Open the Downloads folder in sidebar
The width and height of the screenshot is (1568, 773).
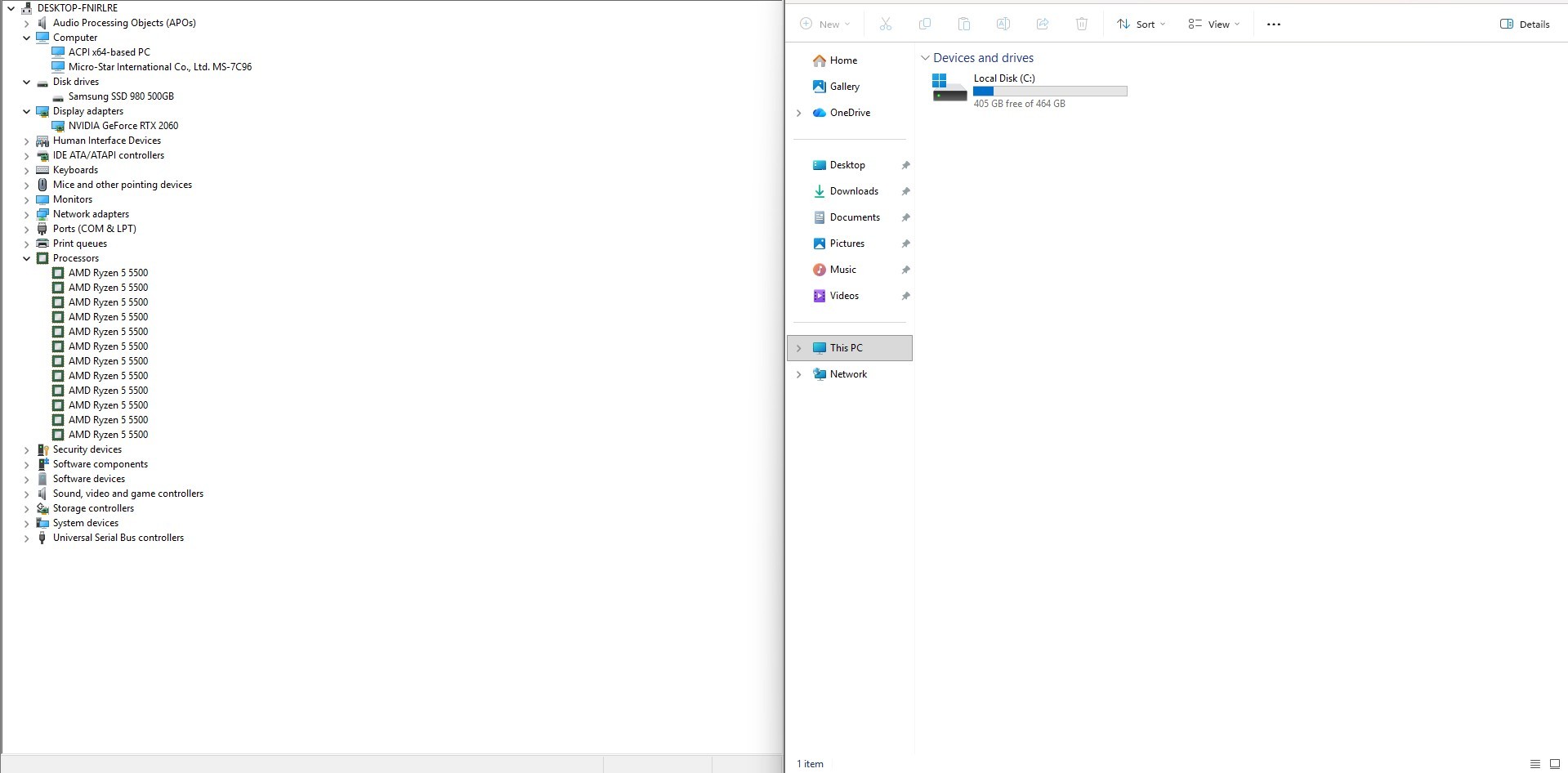(854, 191)
